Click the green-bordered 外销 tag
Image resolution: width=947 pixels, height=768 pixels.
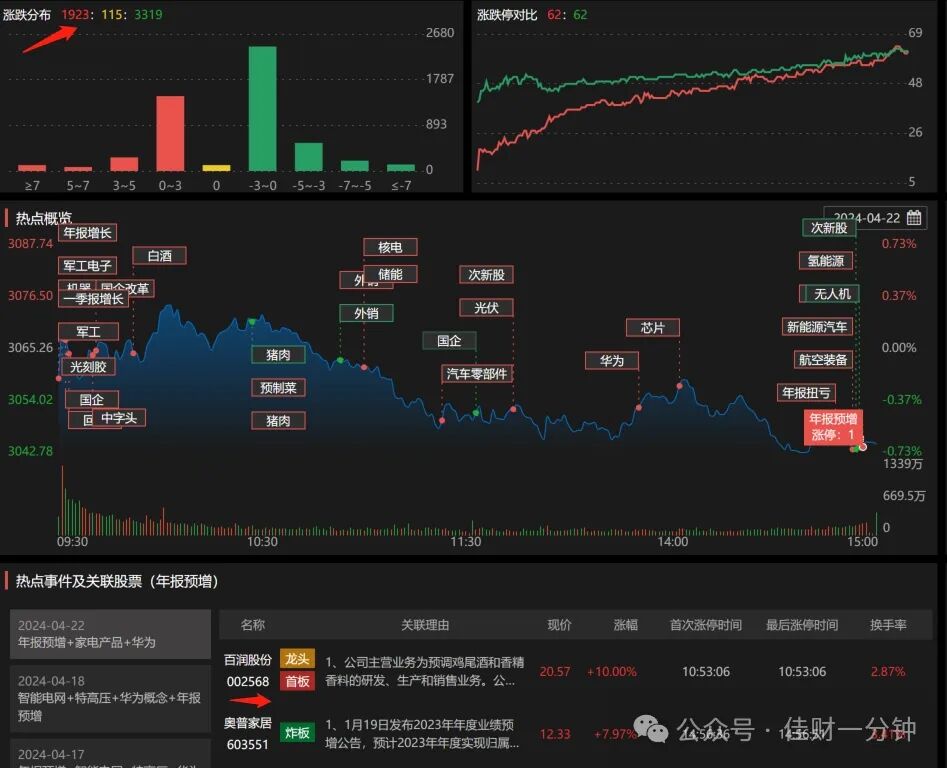coord(366,313)
